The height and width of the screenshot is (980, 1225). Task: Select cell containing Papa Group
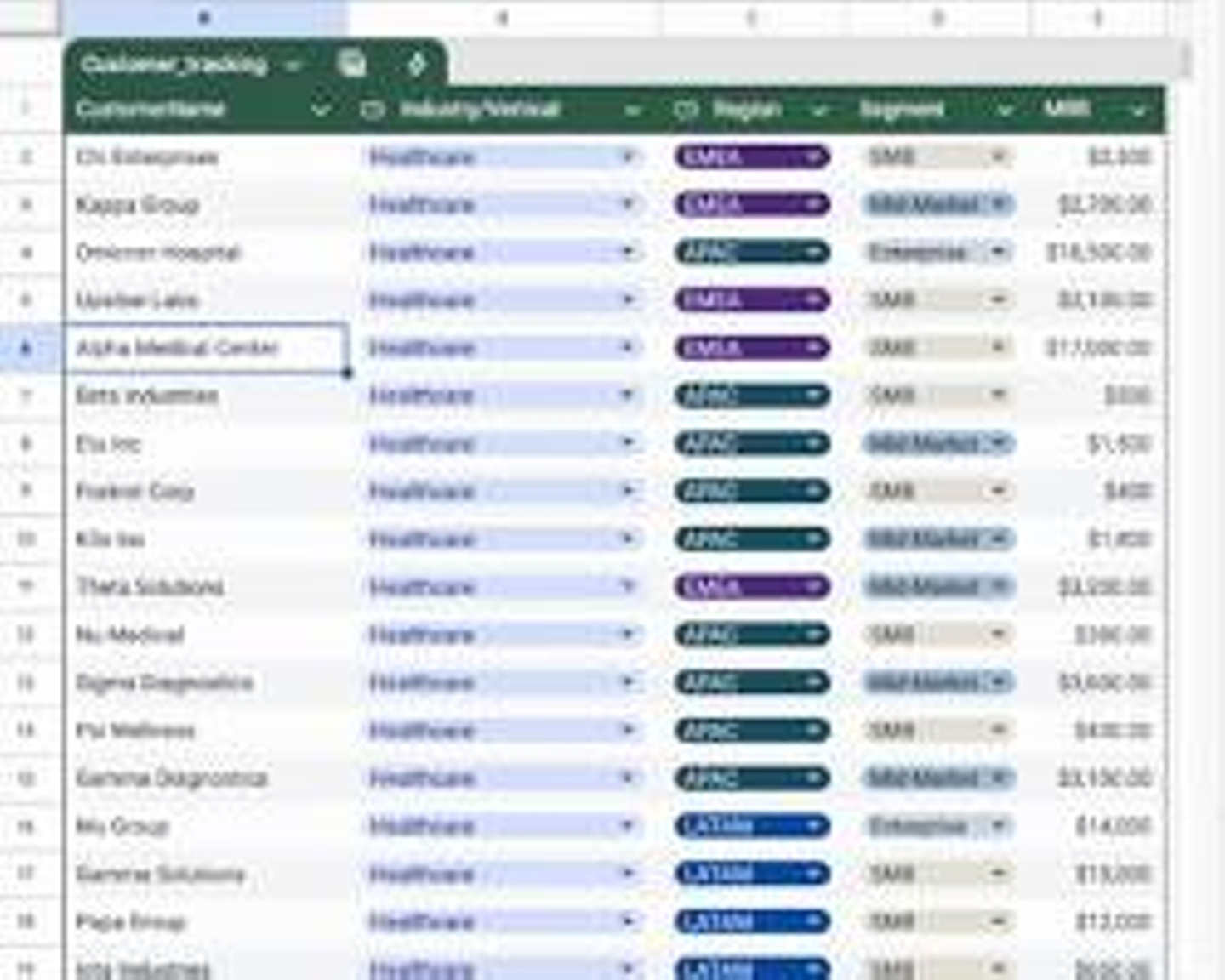click(206, 921)
